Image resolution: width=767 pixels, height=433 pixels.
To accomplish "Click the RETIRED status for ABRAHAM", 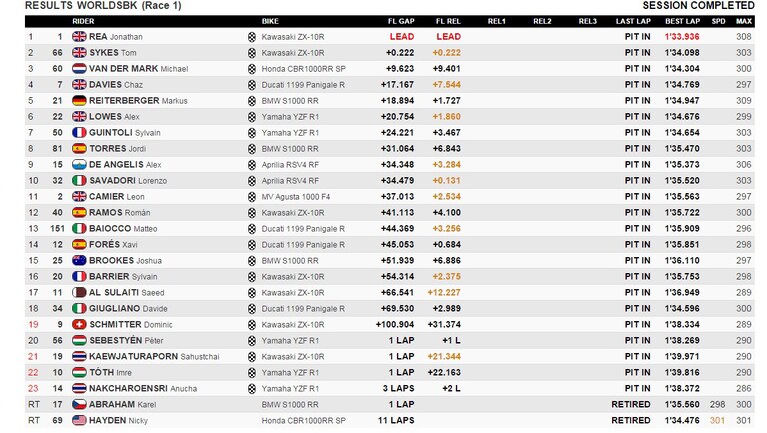I will coord(631,404).
